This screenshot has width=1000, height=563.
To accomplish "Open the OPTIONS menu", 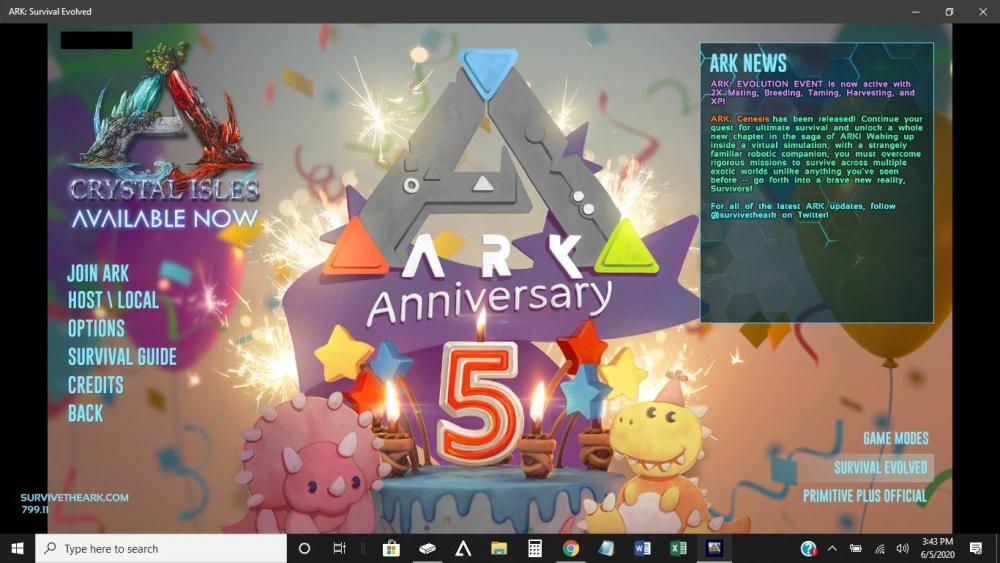I will coord(96,328).
